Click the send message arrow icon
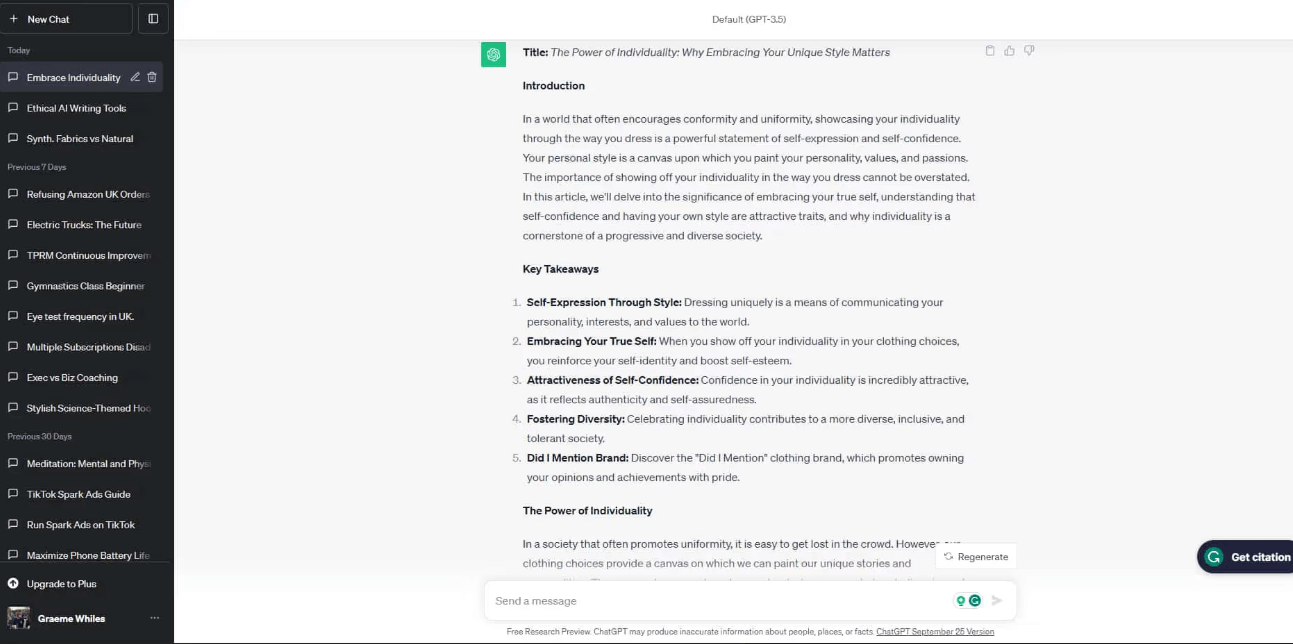The image size is (1293, 644). [997, 601]
